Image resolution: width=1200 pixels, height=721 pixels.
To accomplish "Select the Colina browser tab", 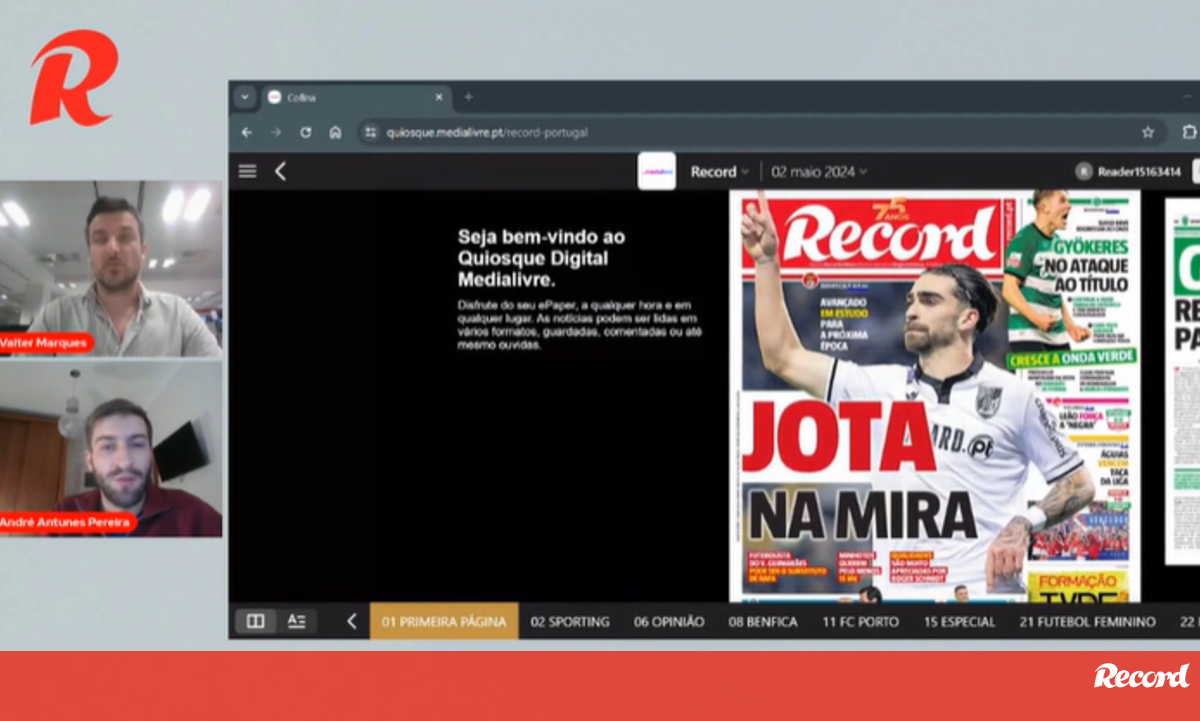I will tap(356, 97).
